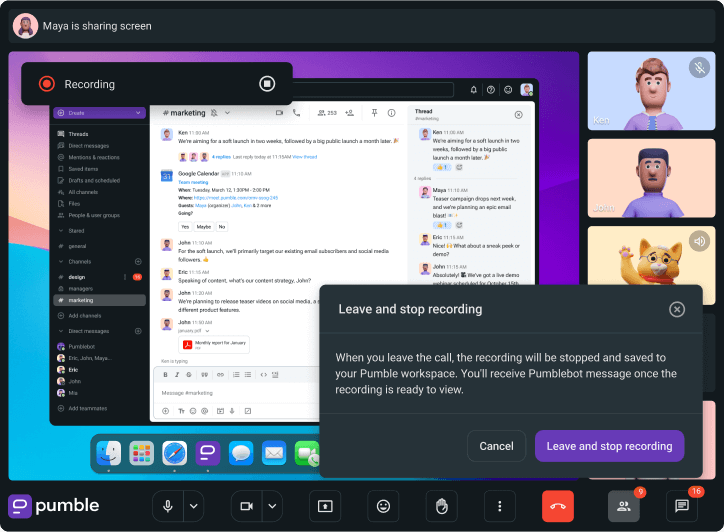Open the emoji reactions button

[383, 506]
